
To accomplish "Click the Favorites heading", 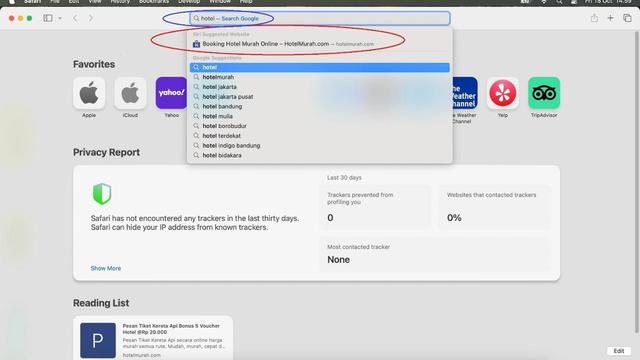I will (x=94, y=64).
